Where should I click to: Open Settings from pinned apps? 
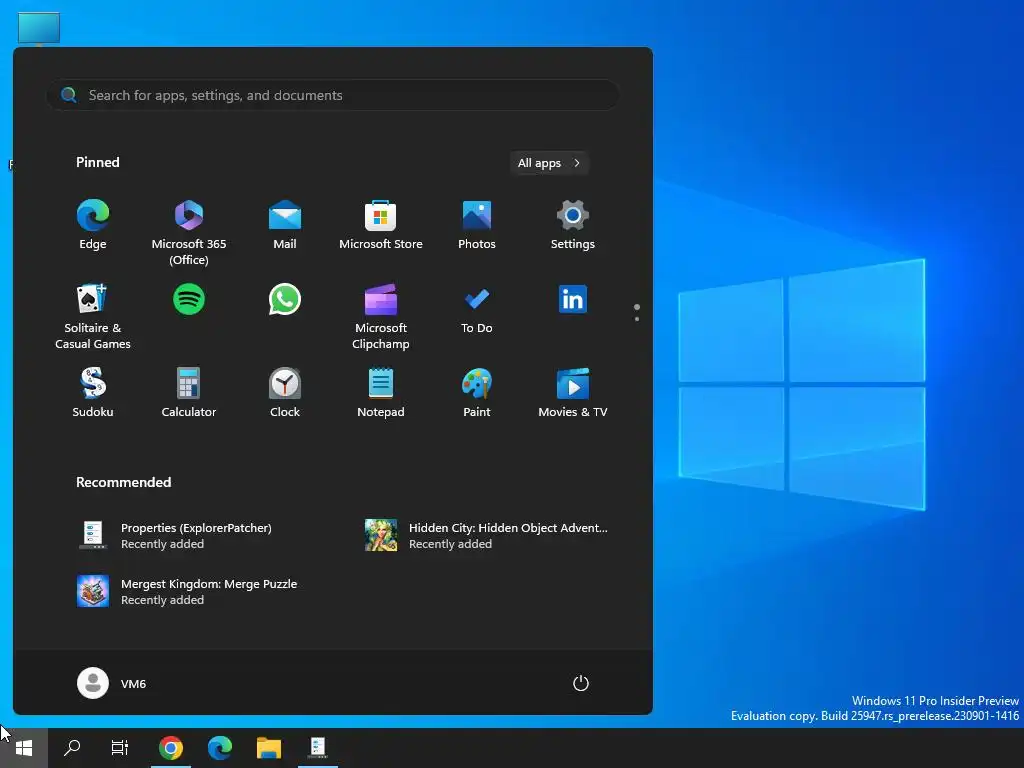[x=573, y=225]
